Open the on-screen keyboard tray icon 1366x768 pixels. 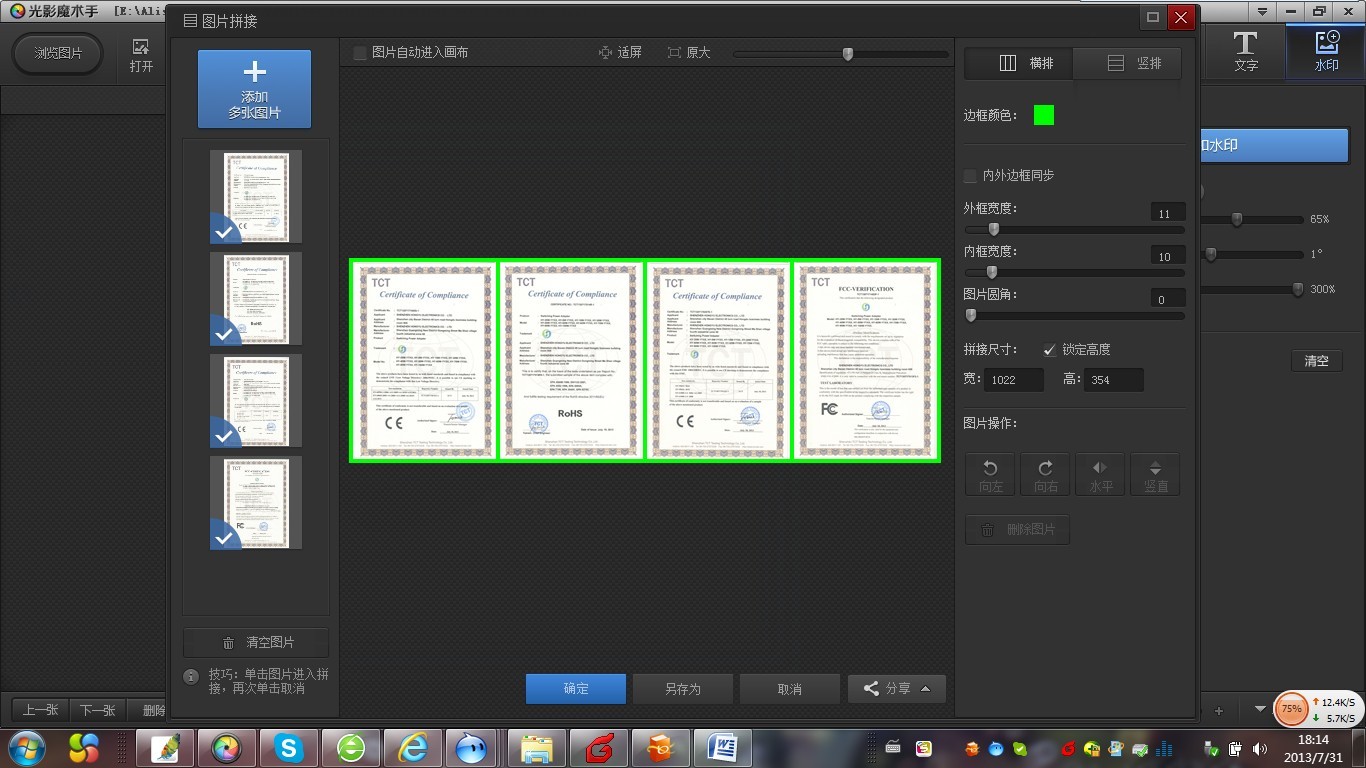coord(894,747)
